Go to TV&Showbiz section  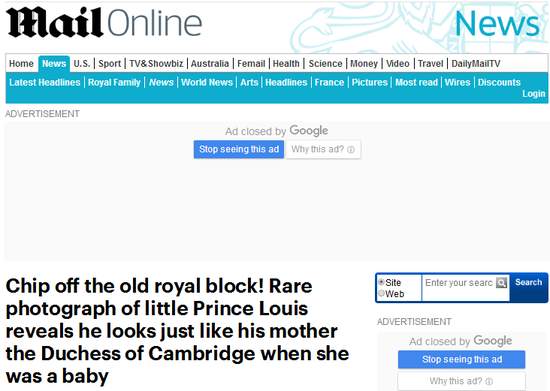pos(156,64)
